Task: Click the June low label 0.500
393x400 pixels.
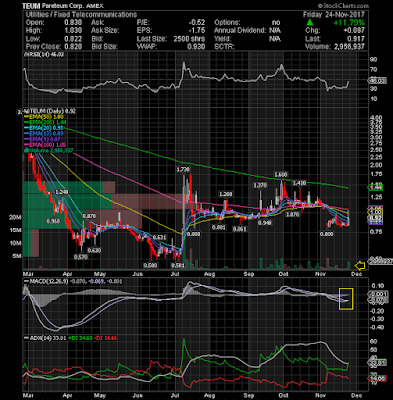Action: click(150, 265)
